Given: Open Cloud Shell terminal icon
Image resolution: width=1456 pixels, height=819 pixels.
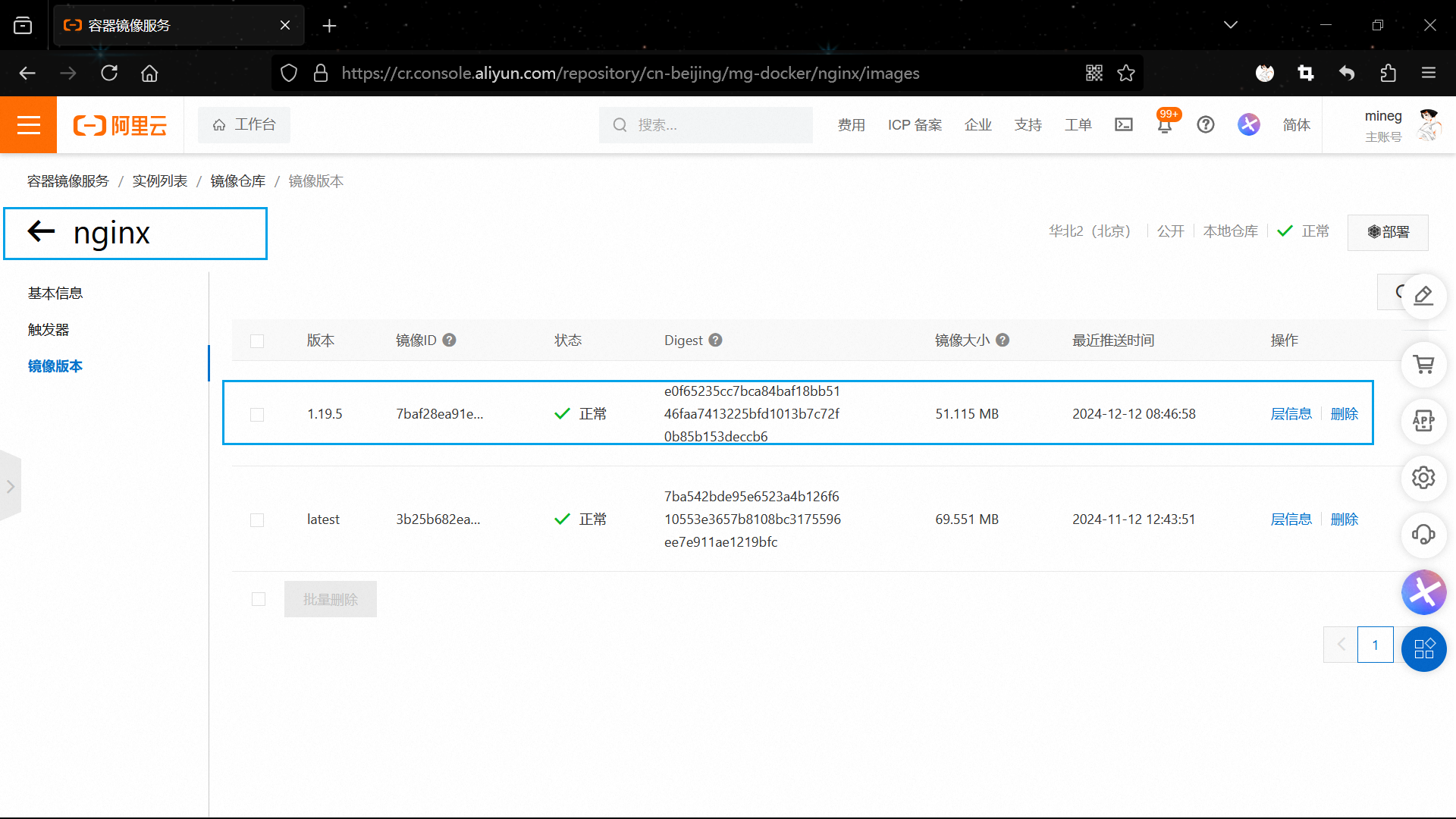Looking at the screenshot, I should coord(1124,124).
